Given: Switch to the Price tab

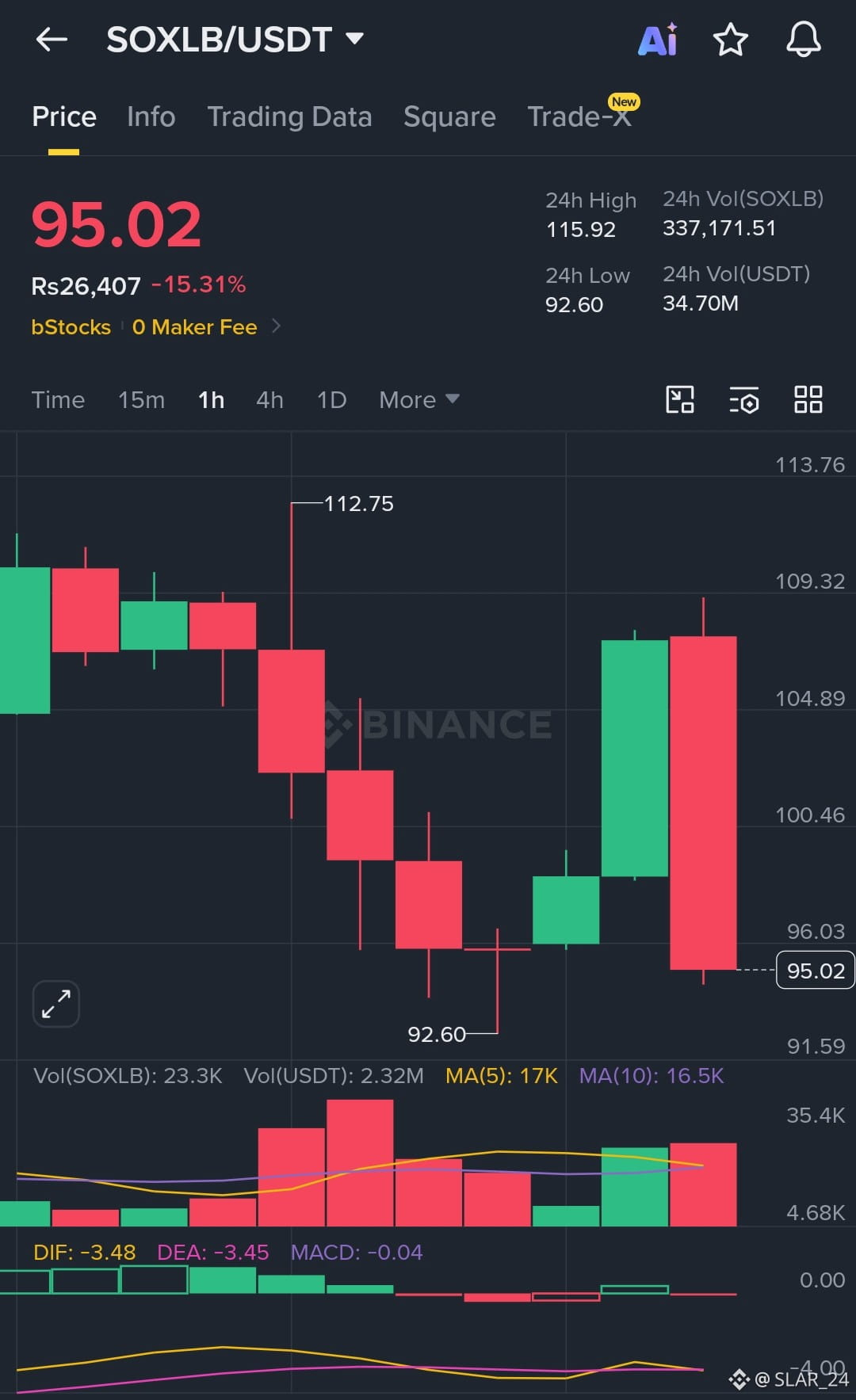Looking at the screenshot, I should (x=64, y=117).
